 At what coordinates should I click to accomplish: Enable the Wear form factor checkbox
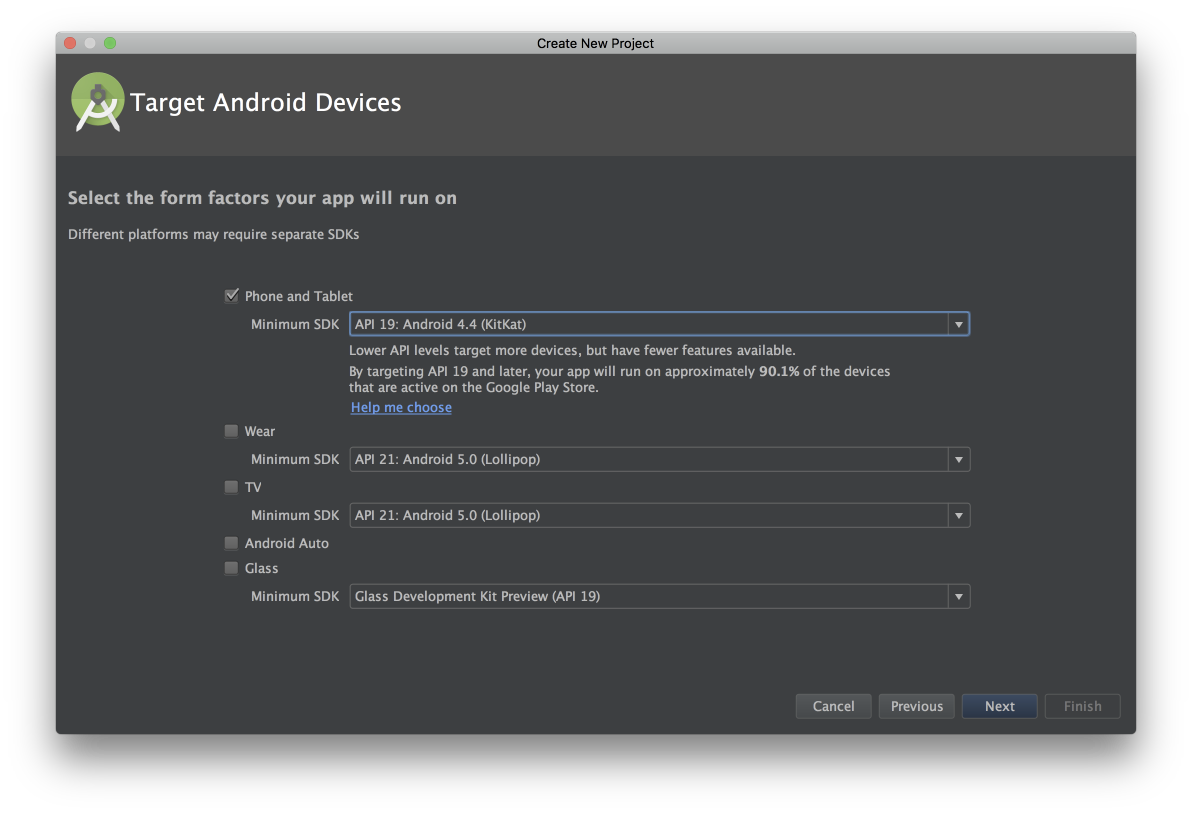point(232,431)
